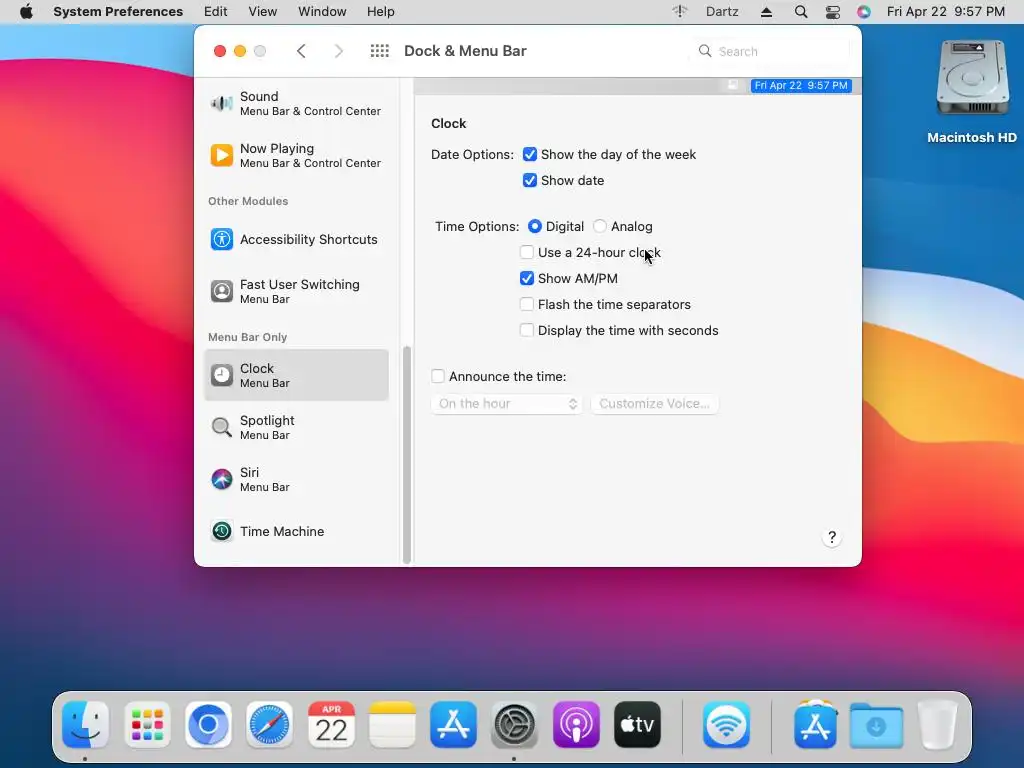Viewport: 1024px width, 768px height.
Task: Open the Apple menu
Action: (26, 12)
